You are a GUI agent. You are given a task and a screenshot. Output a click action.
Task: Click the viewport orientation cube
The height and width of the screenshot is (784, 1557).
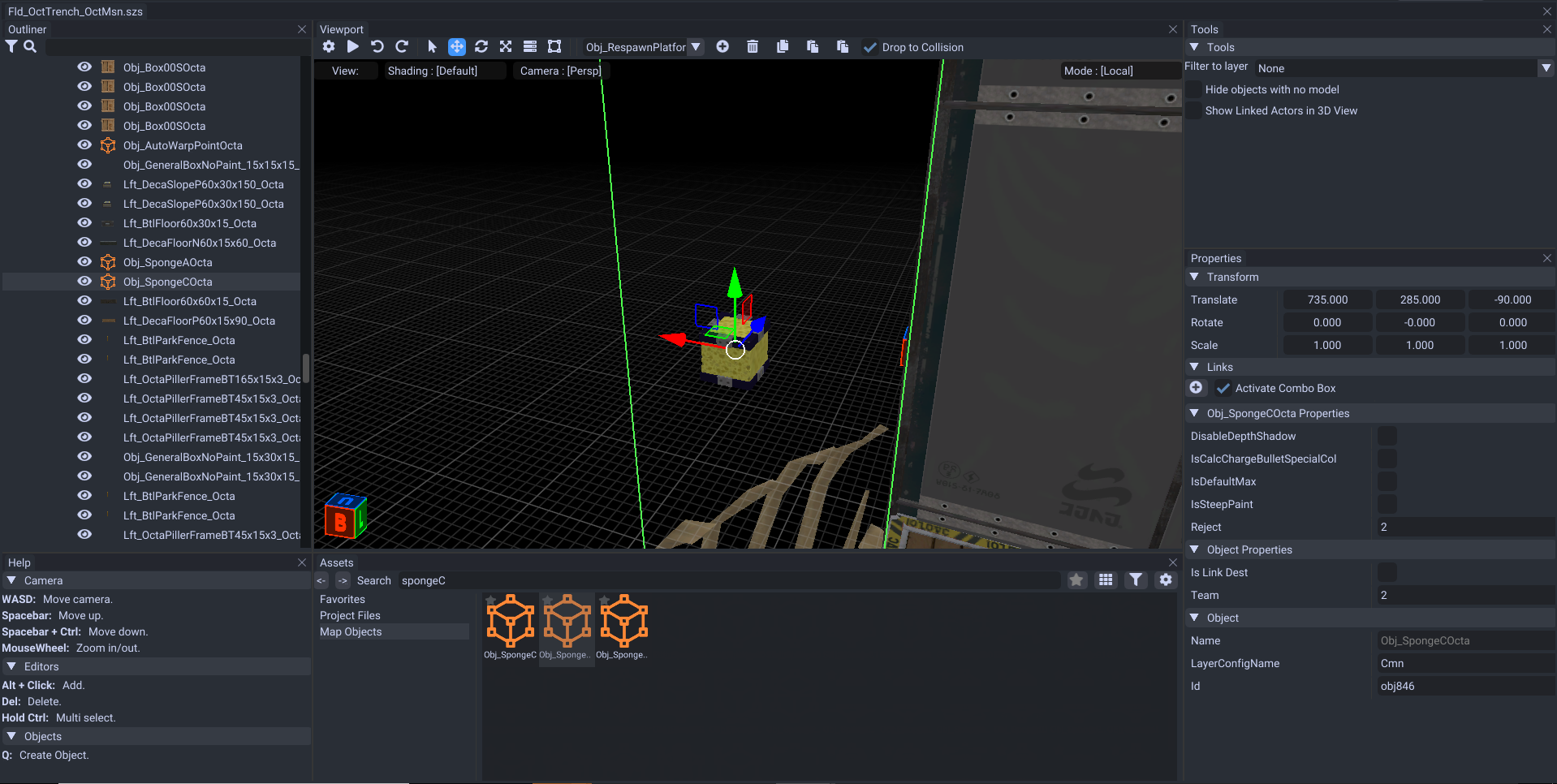(345, 516)
